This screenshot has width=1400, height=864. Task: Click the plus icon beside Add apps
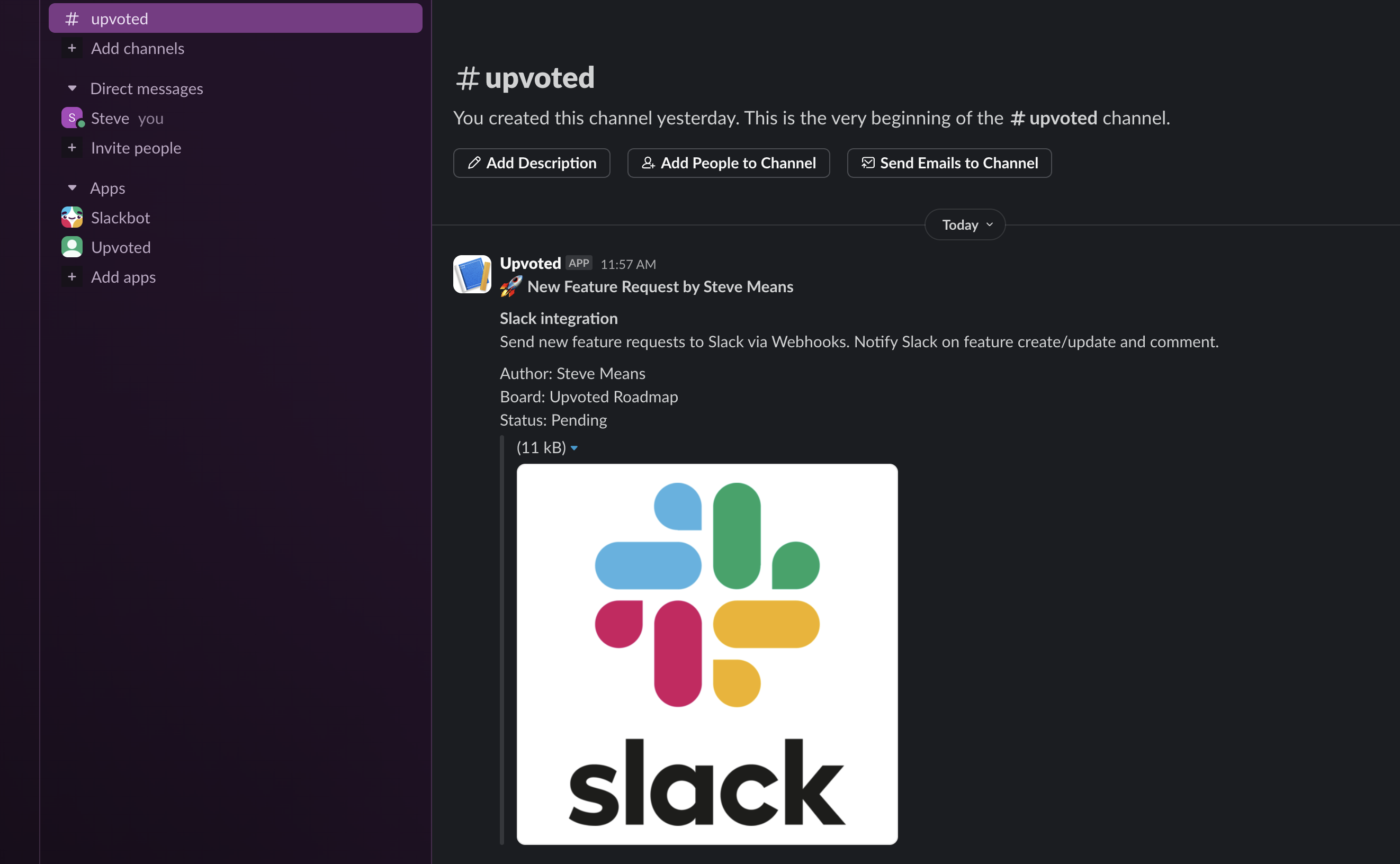tap(72, 277)
